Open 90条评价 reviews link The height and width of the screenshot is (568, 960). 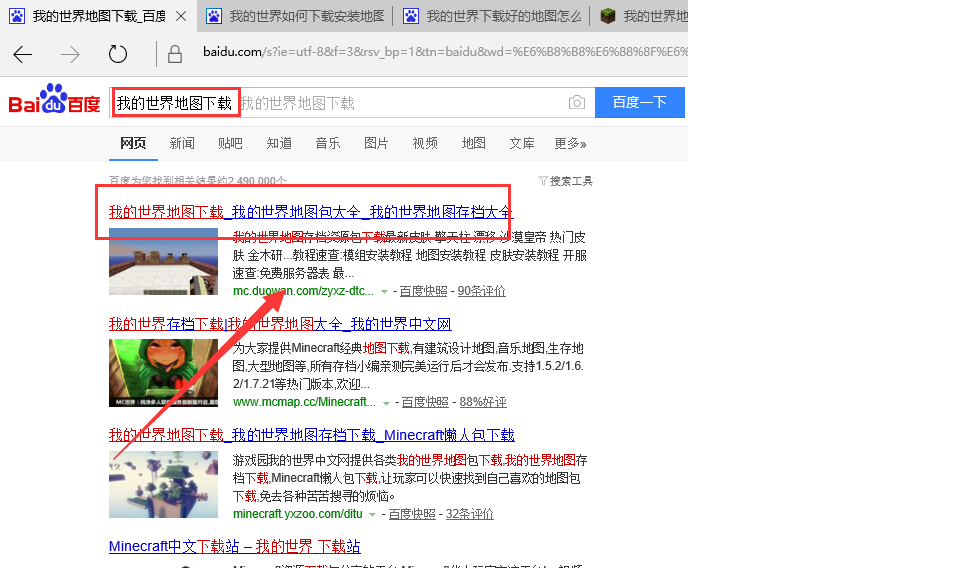coord(481,291)
